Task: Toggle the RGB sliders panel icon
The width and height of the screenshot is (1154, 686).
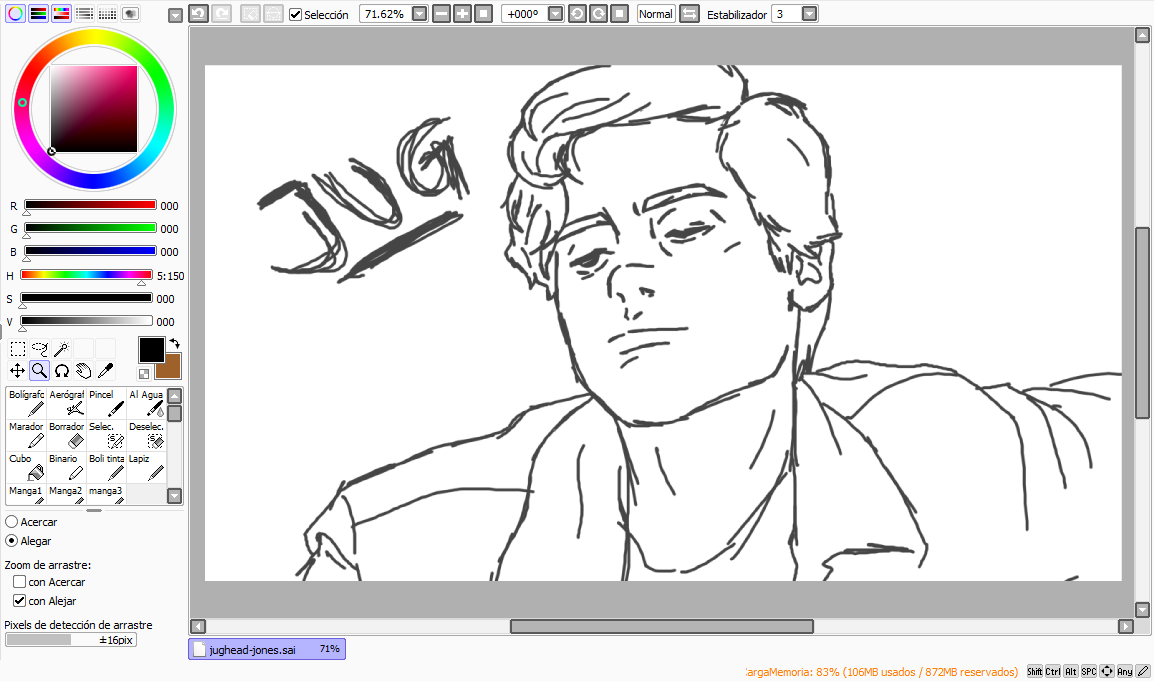Action: (x=38, y=13)
